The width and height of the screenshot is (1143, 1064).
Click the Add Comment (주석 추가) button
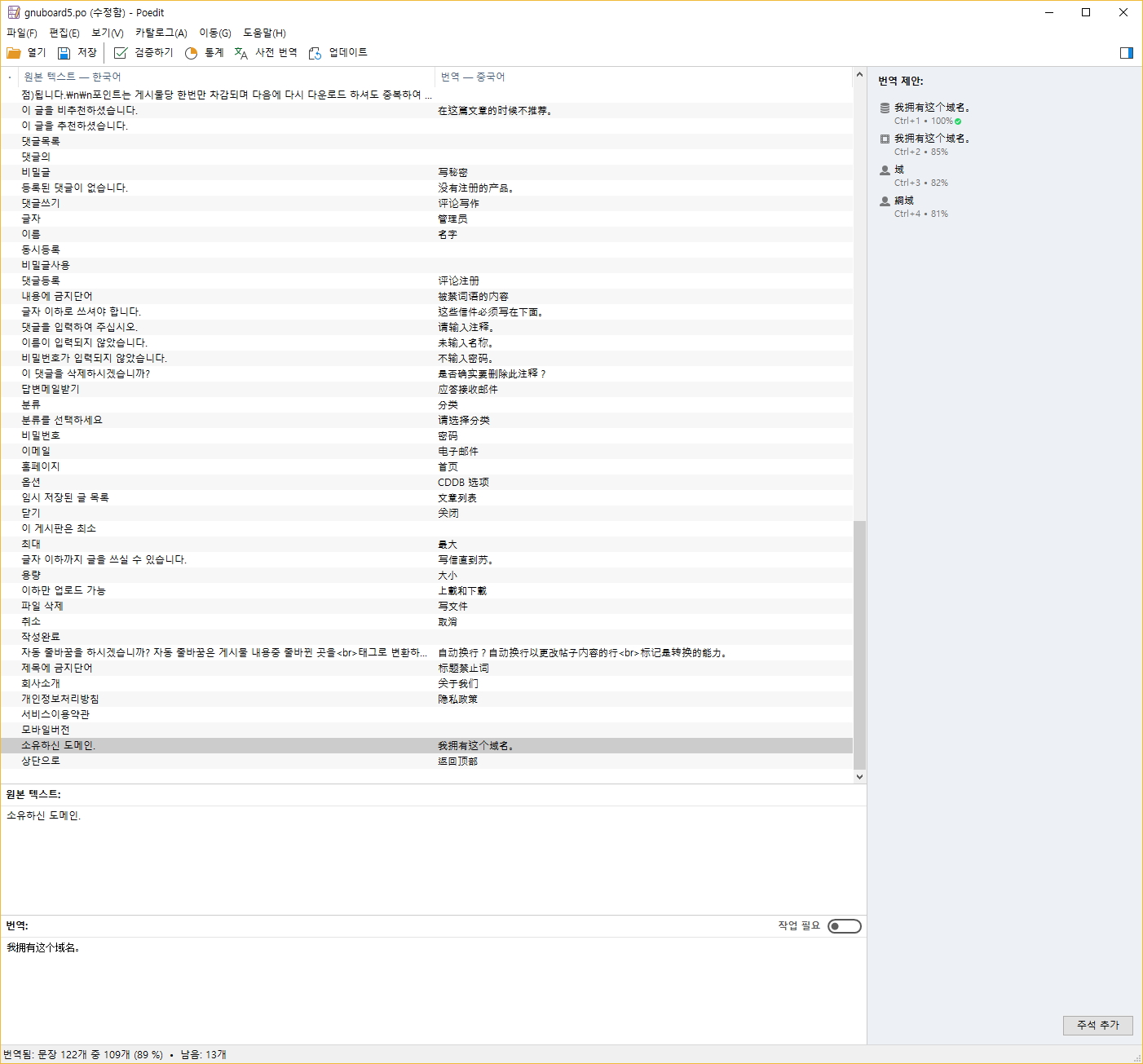pyautogui.click(x=1097, y=1025)
